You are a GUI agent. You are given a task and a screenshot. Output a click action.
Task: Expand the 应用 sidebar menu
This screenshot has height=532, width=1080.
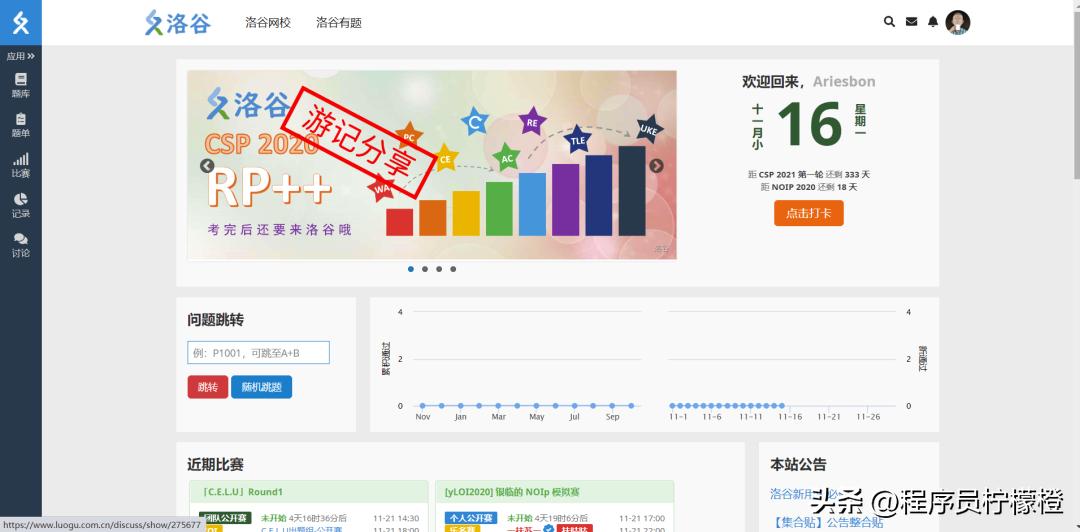click(x=21, y=56)
